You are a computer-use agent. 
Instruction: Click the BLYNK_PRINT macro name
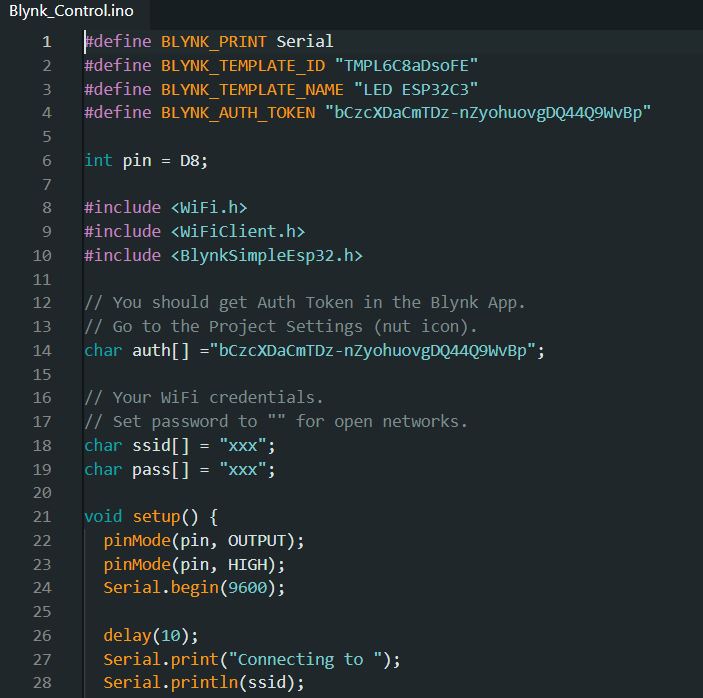(214, 42)
